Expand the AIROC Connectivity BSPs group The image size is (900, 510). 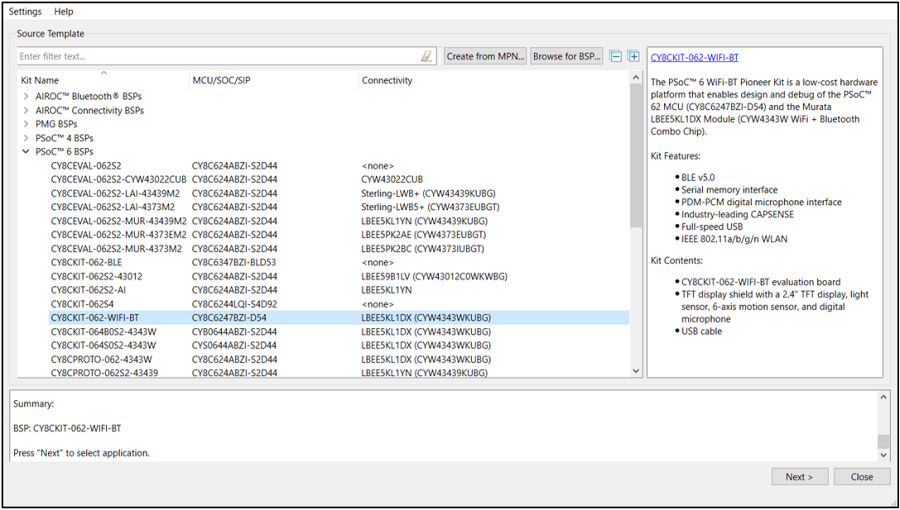tap(26, 110)
